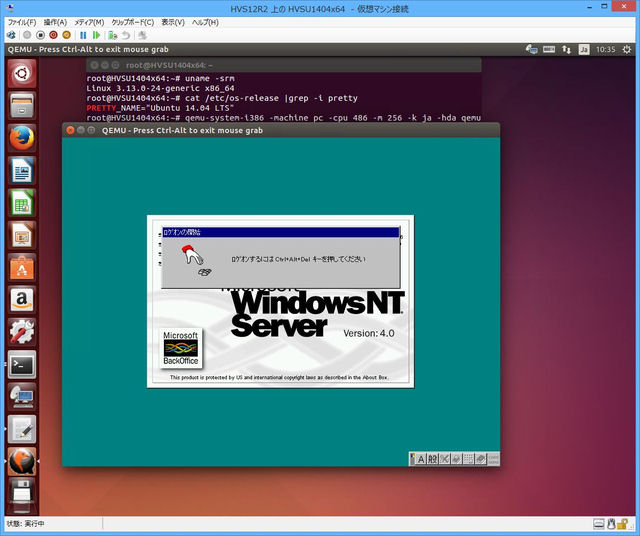The width and height of the screenshot is (640, 536).
Task: Open the Ja input method indicator
Action: (584, 49)
